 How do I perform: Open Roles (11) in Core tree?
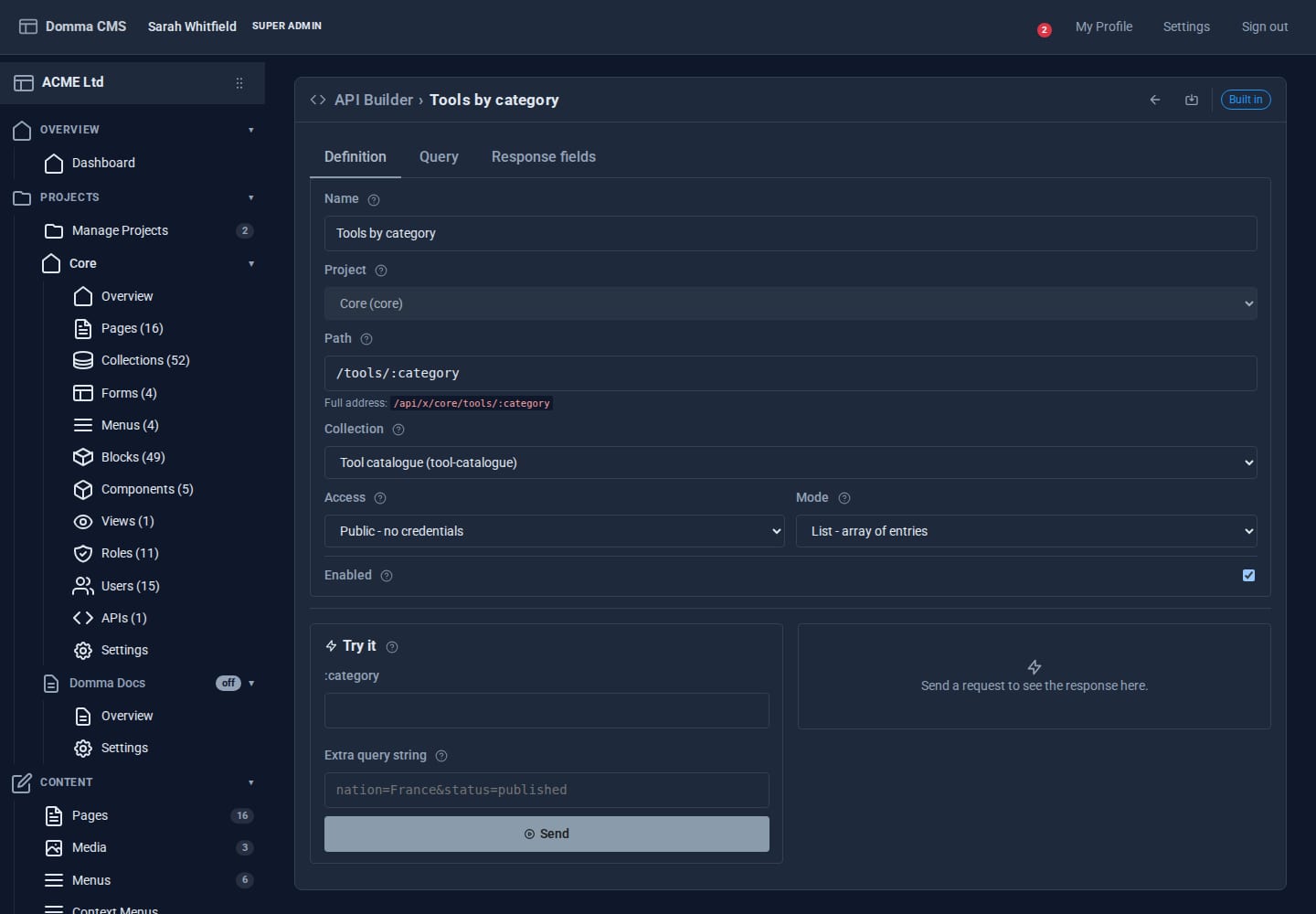tap(130, 553)
